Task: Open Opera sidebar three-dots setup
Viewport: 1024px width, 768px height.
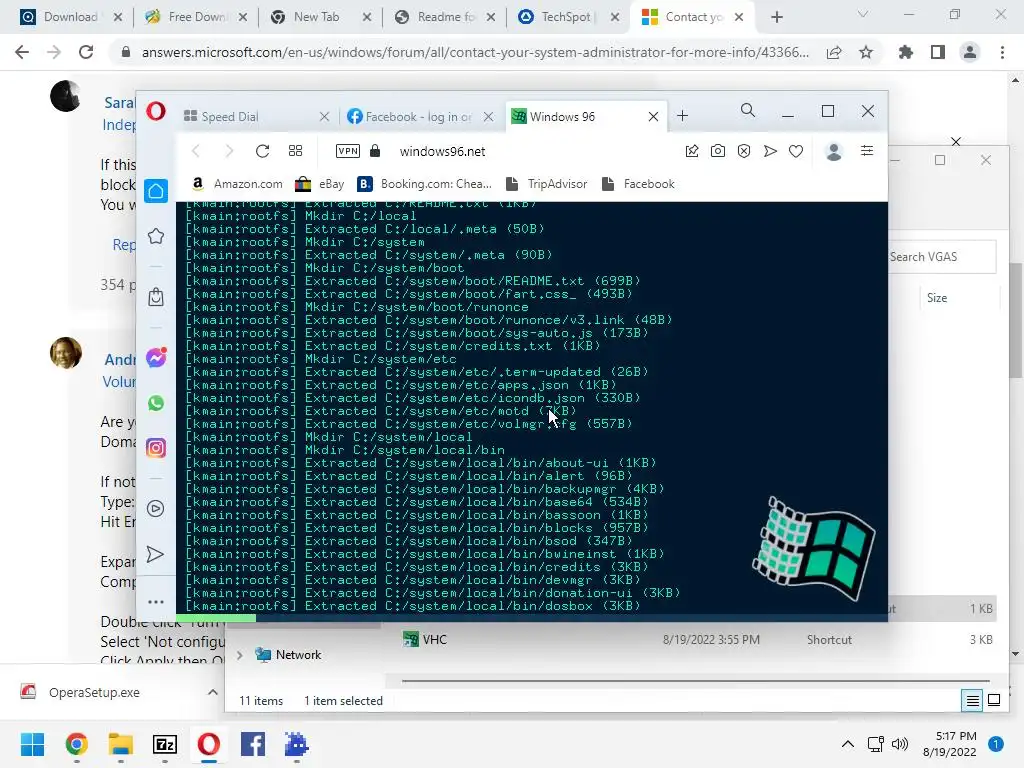Action: pyautogui.click(x=155, y=601)
